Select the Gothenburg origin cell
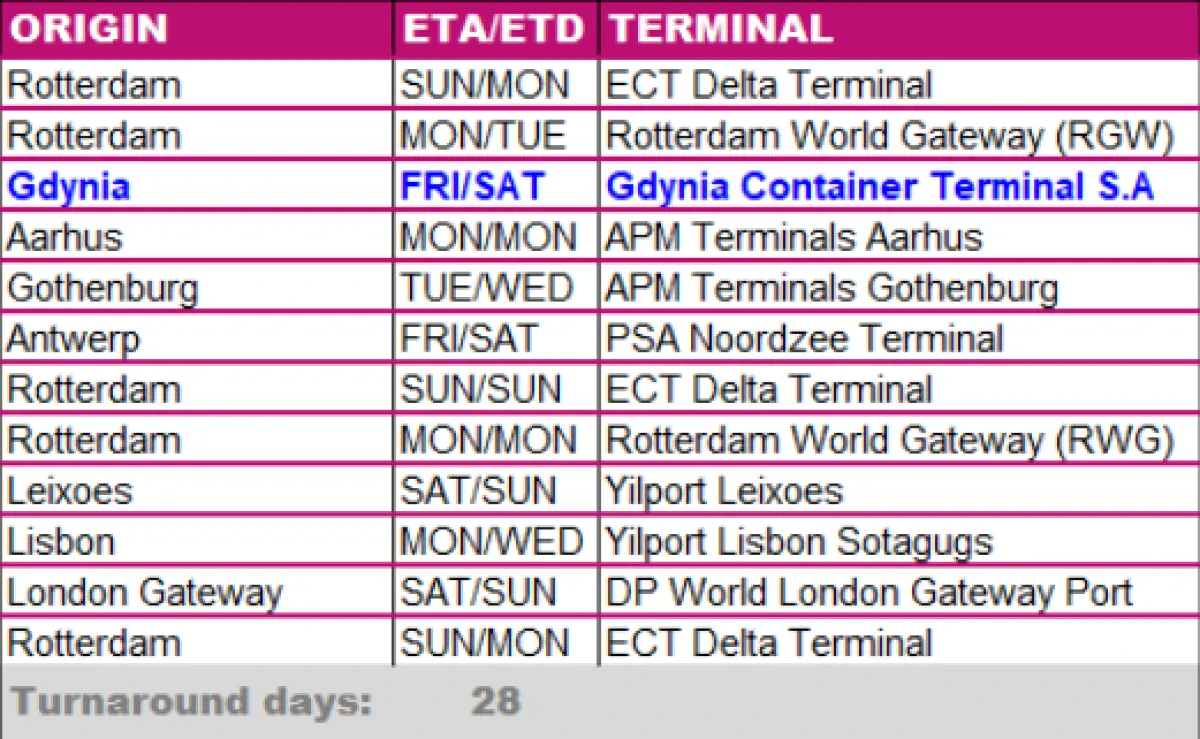This screenshot has height=739, width=1200. point(103,288)
